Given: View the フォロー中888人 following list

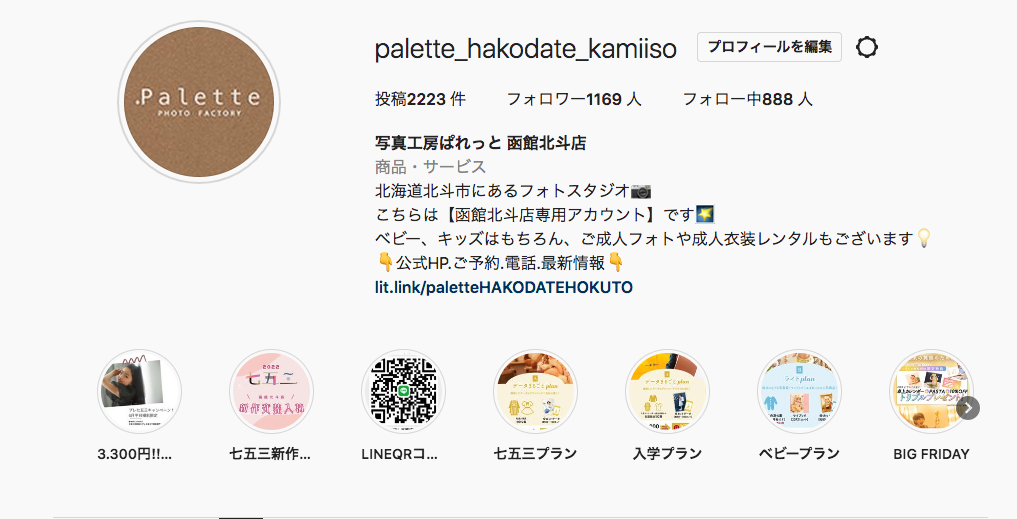Looking at the screenshot, I should [x=747, y=99].
